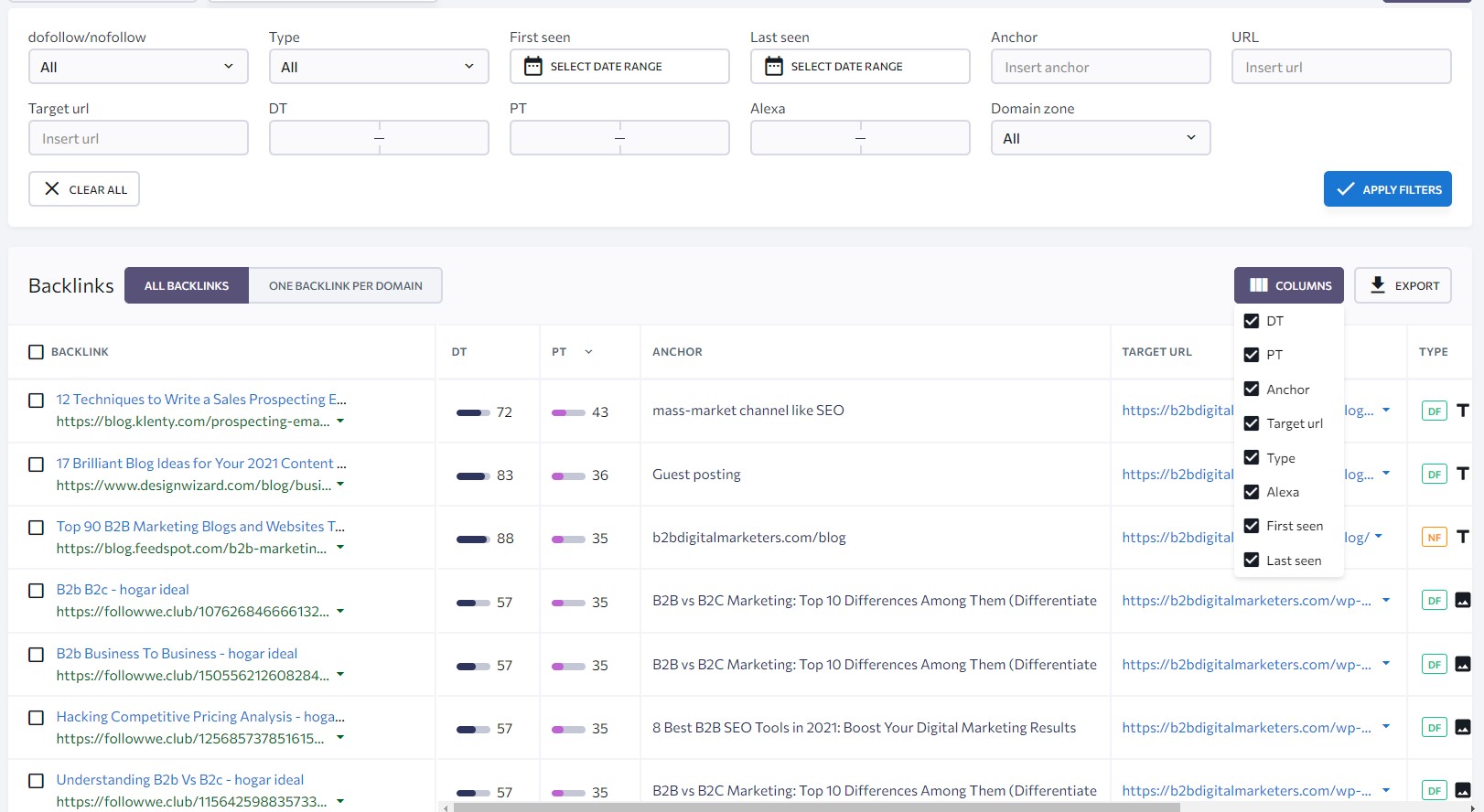Uncheck the Target url column checkbox
This screenshot has width=1484, height=812.
1252,423
